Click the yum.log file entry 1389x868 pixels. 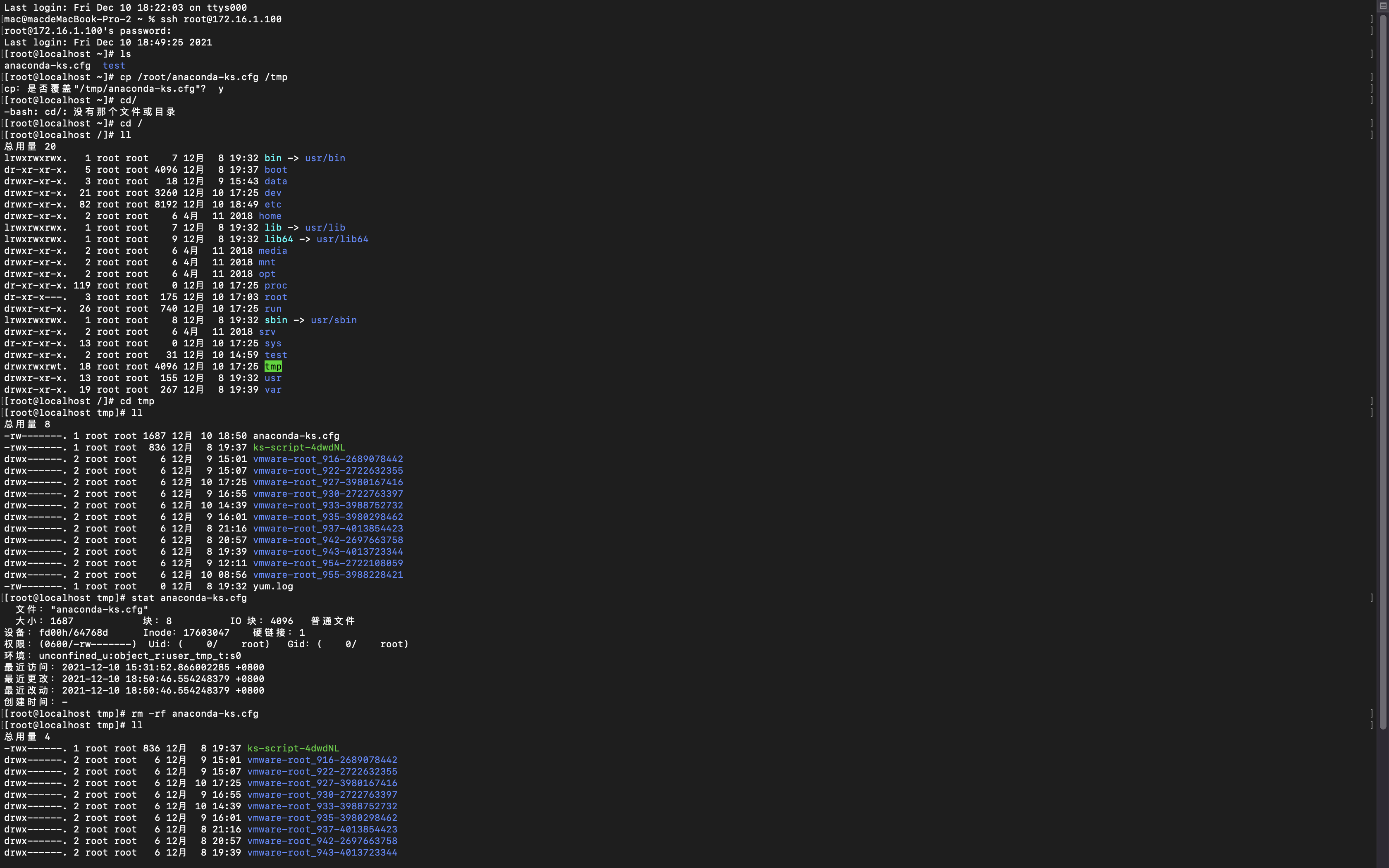click(x=273, y=586)
